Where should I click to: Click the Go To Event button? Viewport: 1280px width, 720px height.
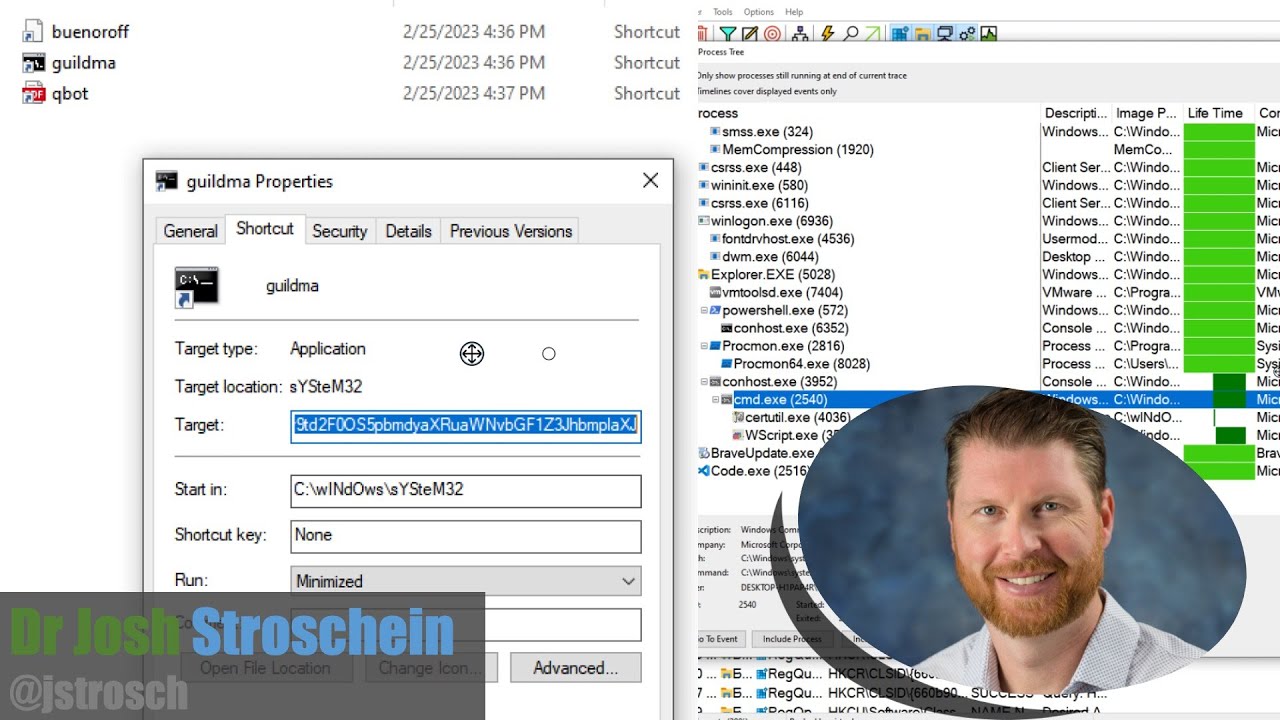coord(720,639)
